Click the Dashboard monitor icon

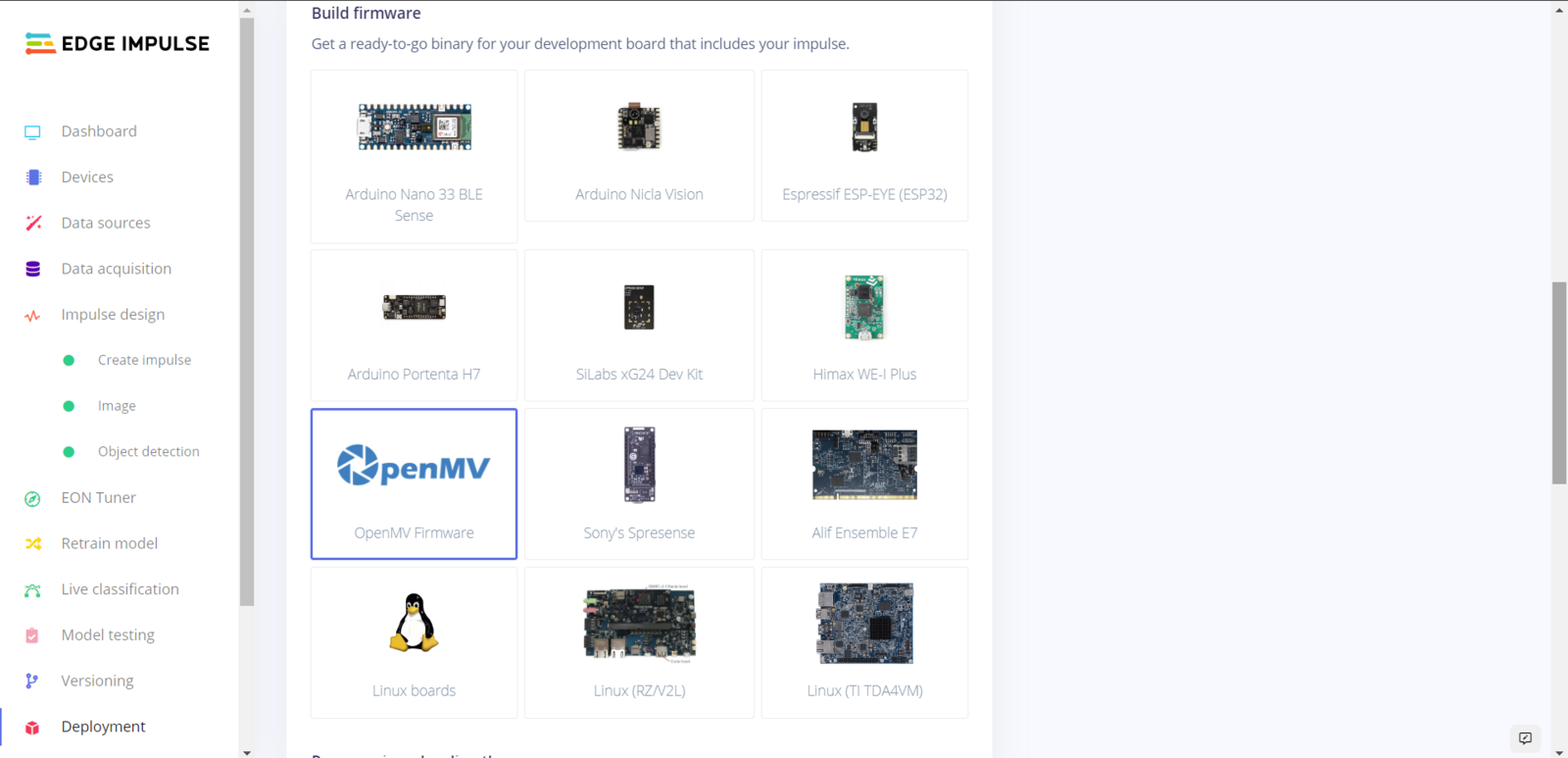pos(32,131)
